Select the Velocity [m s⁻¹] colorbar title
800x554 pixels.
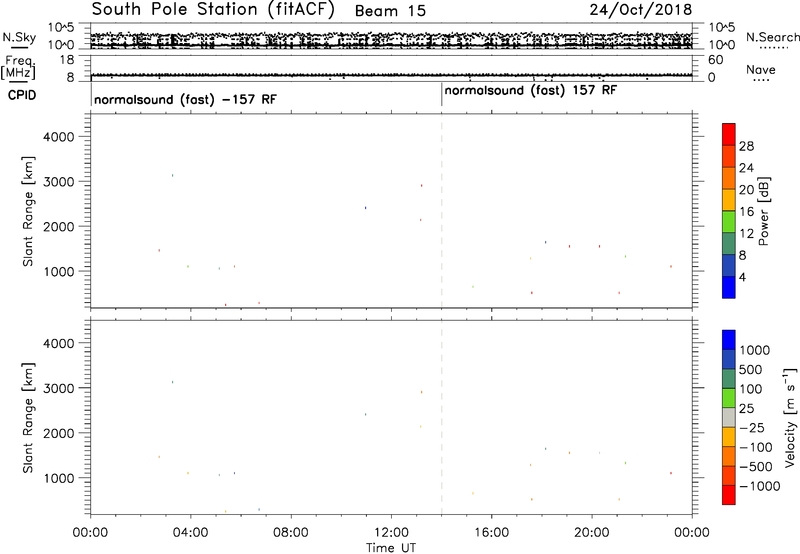(x=790, y=417)
